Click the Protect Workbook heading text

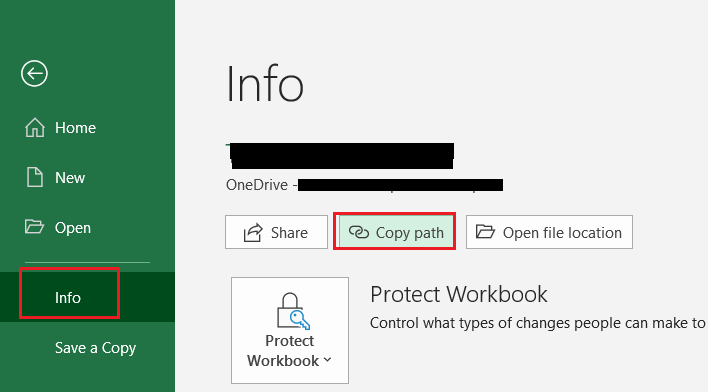[x=458, y=294]
